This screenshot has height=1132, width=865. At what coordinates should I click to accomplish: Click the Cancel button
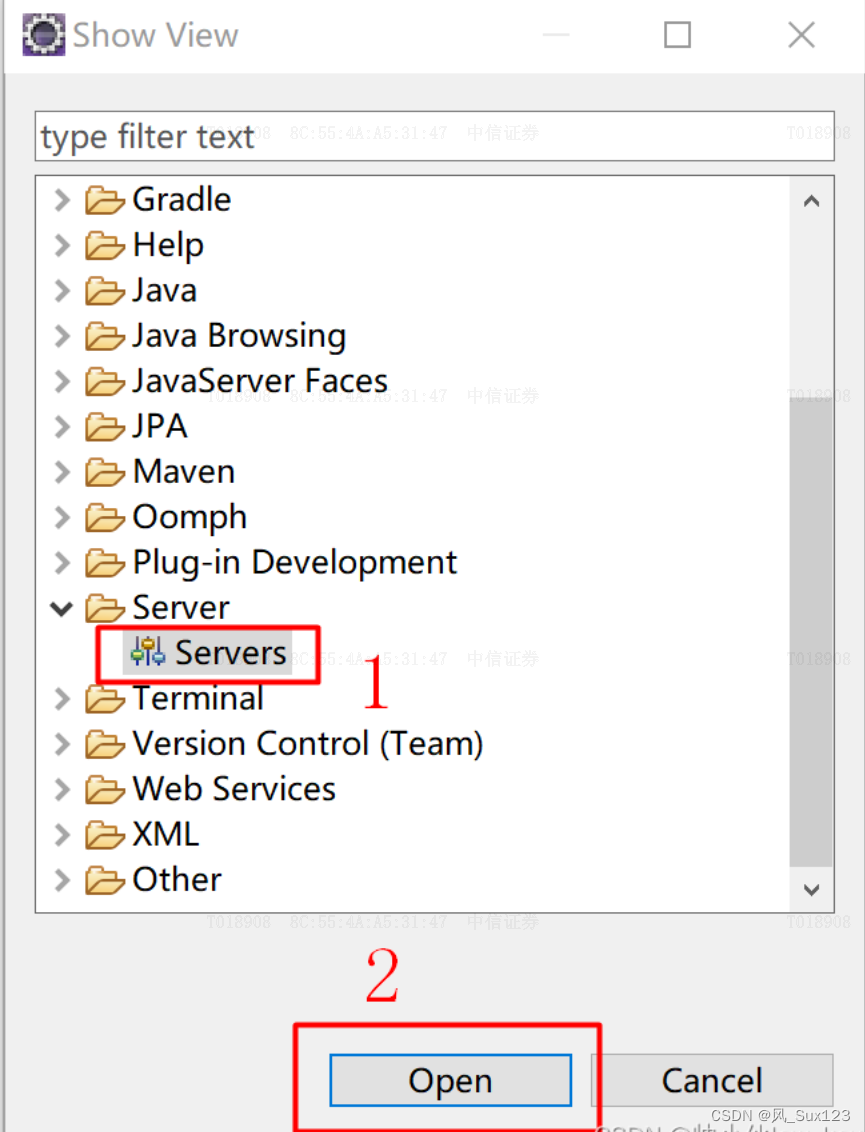(712, 1080)
